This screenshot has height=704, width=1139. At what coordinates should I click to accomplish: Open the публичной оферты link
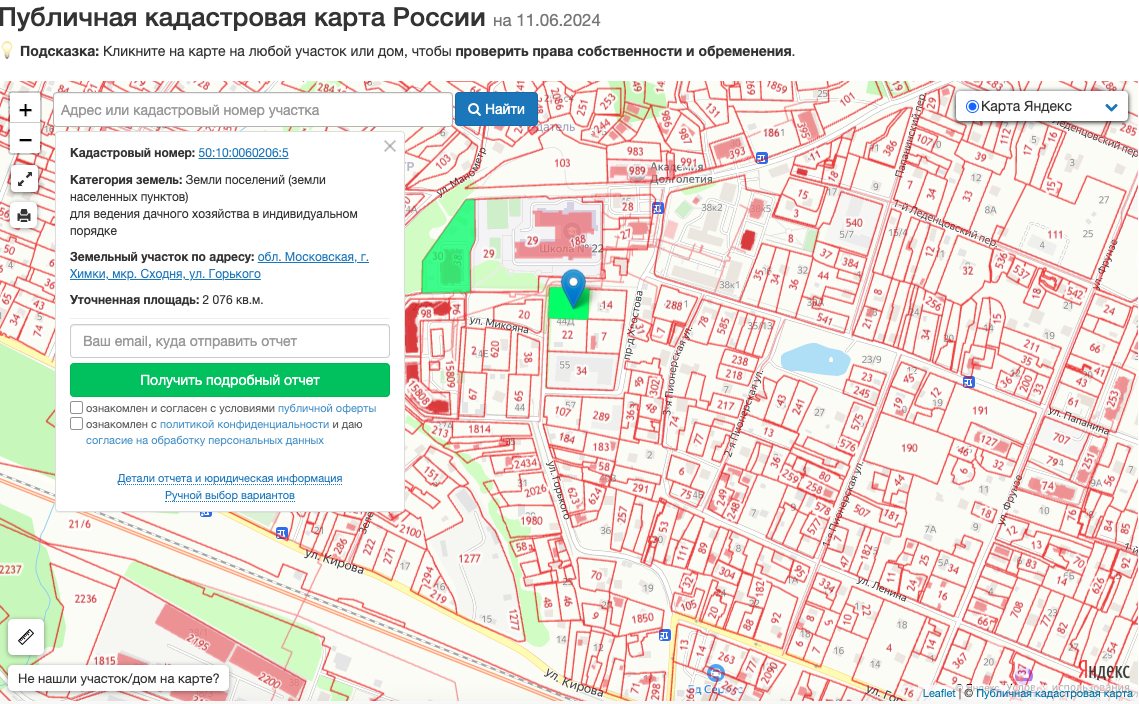(327, 408)
